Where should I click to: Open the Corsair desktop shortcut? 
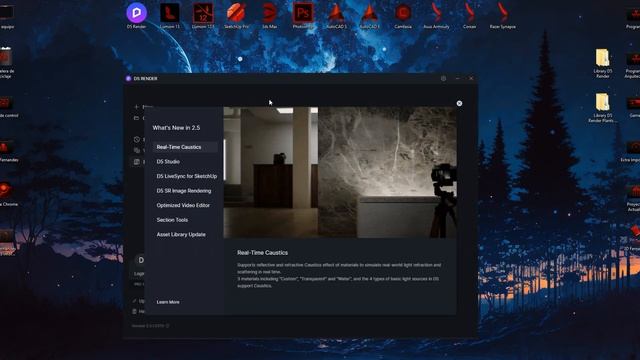click(469, 15)
